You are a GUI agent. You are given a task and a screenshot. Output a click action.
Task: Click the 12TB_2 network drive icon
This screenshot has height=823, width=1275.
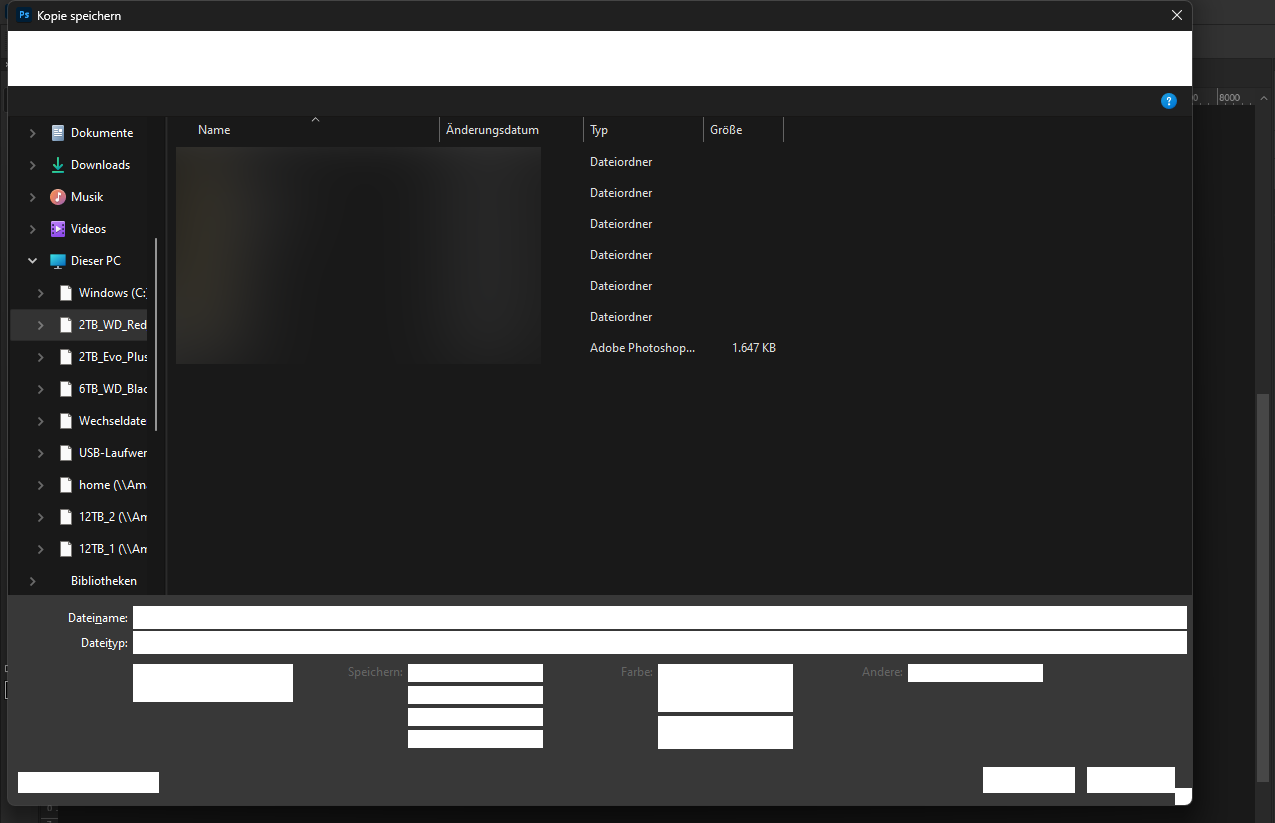coord(66,517)
